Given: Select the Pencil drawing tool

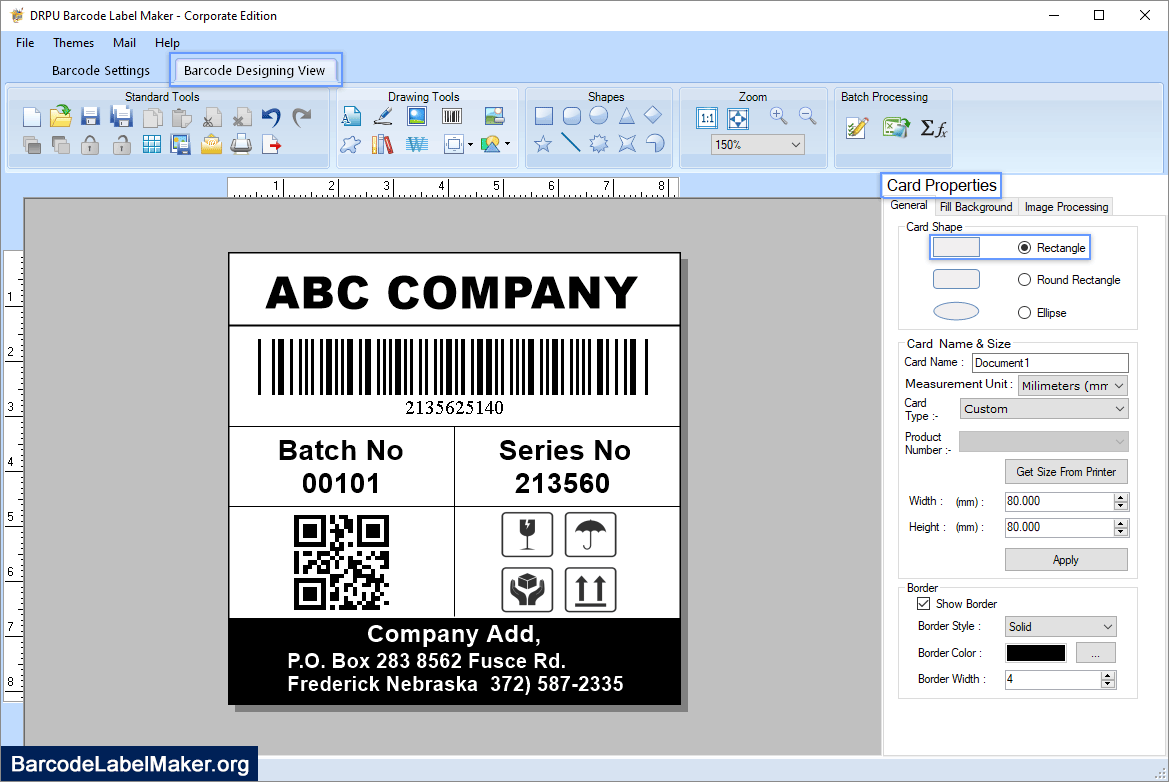Looking at the screenshot, I should point(383,115).
